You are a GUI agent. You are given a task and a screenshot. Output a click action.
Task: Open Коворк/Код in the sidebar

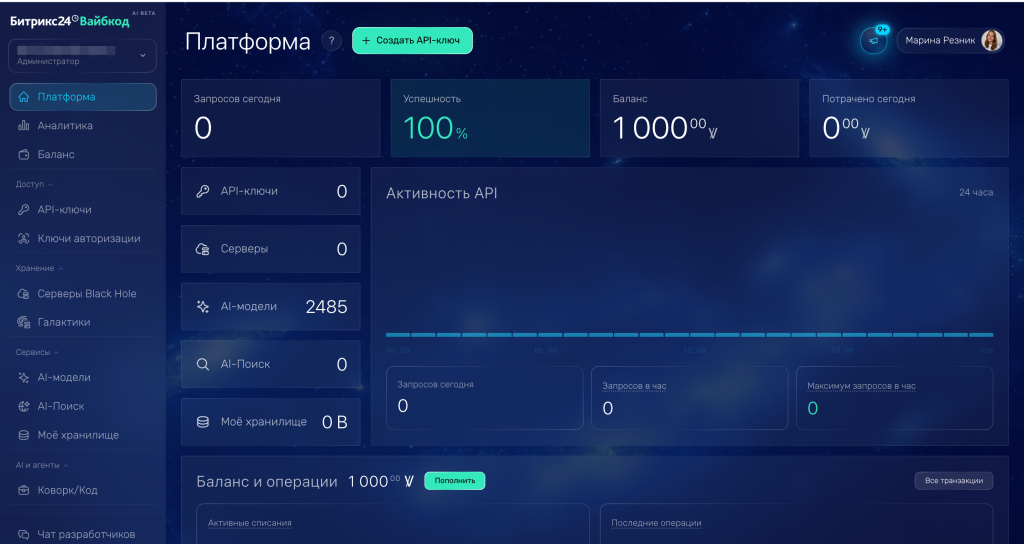coord(83,490)
